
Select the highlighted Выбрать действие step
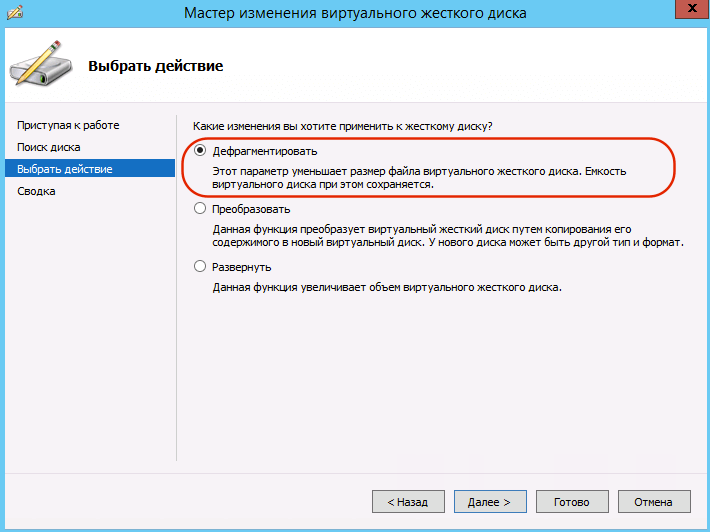point(65,169)
